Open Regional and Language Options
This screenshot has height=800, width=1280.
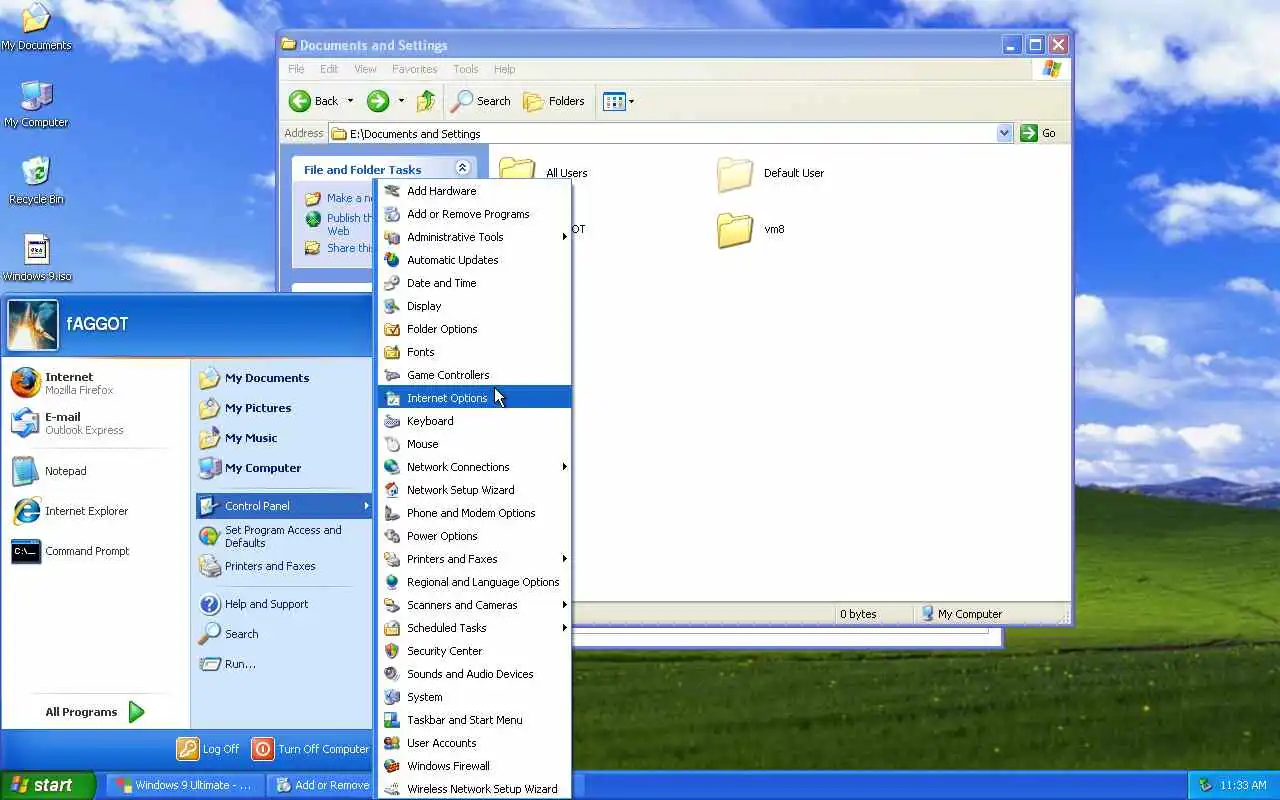[x=475, y=582]
